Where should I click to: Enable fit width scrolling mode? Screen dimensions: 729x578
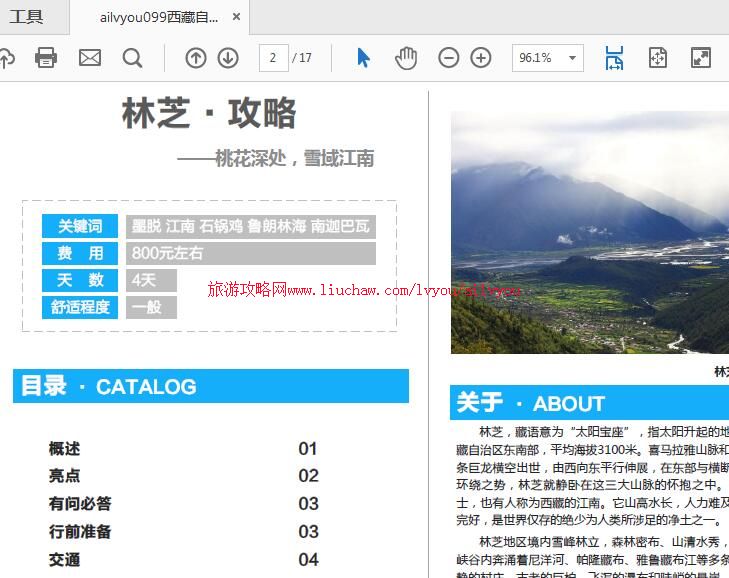pos(614,58)
